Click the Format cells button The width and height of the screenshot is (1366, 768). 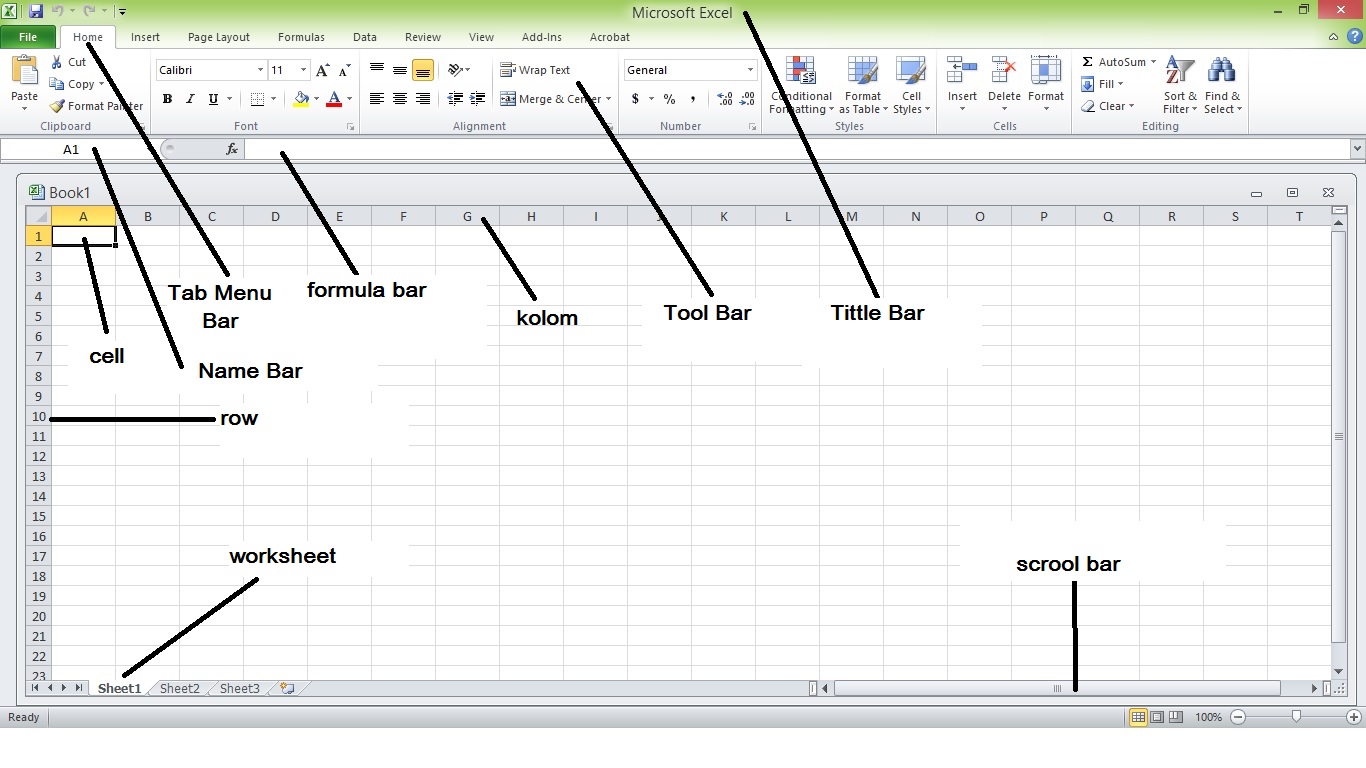pyautogui.click(x=1045, y=83)
